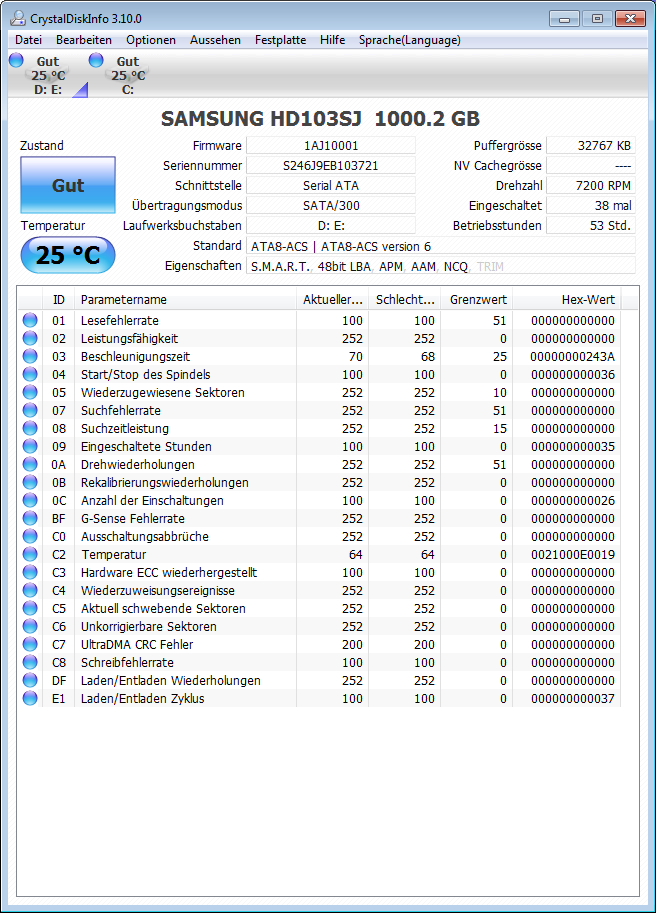Close the CrystalDiskInfo window

point(630,19)
